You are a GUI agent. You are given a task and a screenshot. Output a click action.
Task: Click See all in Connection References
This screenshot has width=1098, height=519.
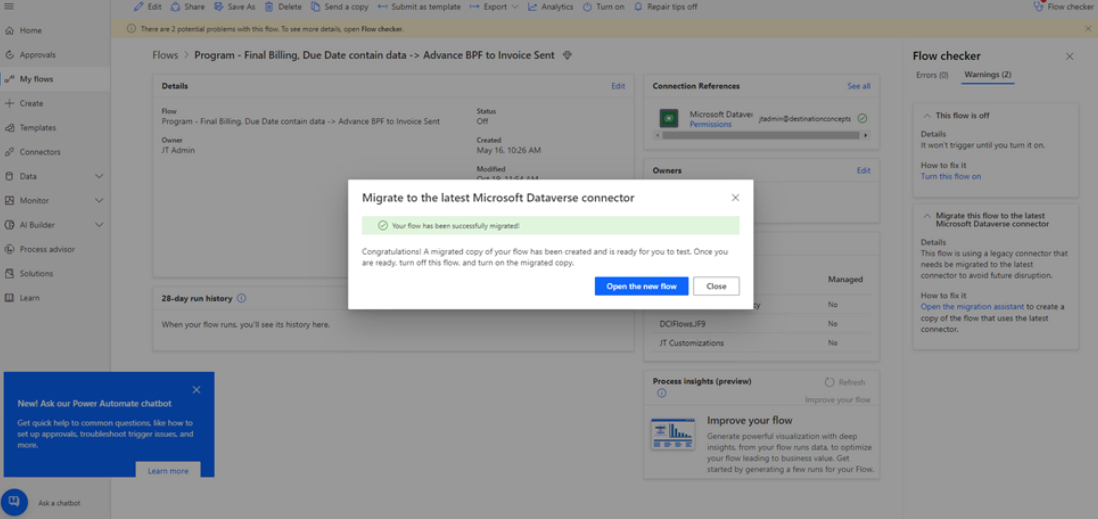(x=859, y=86)
